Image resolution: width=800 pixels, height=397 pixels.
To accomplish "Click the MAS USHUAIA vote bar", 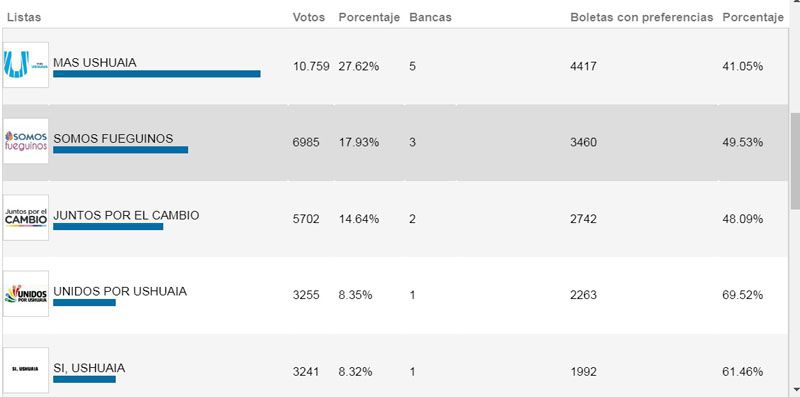I will [157, 74].
